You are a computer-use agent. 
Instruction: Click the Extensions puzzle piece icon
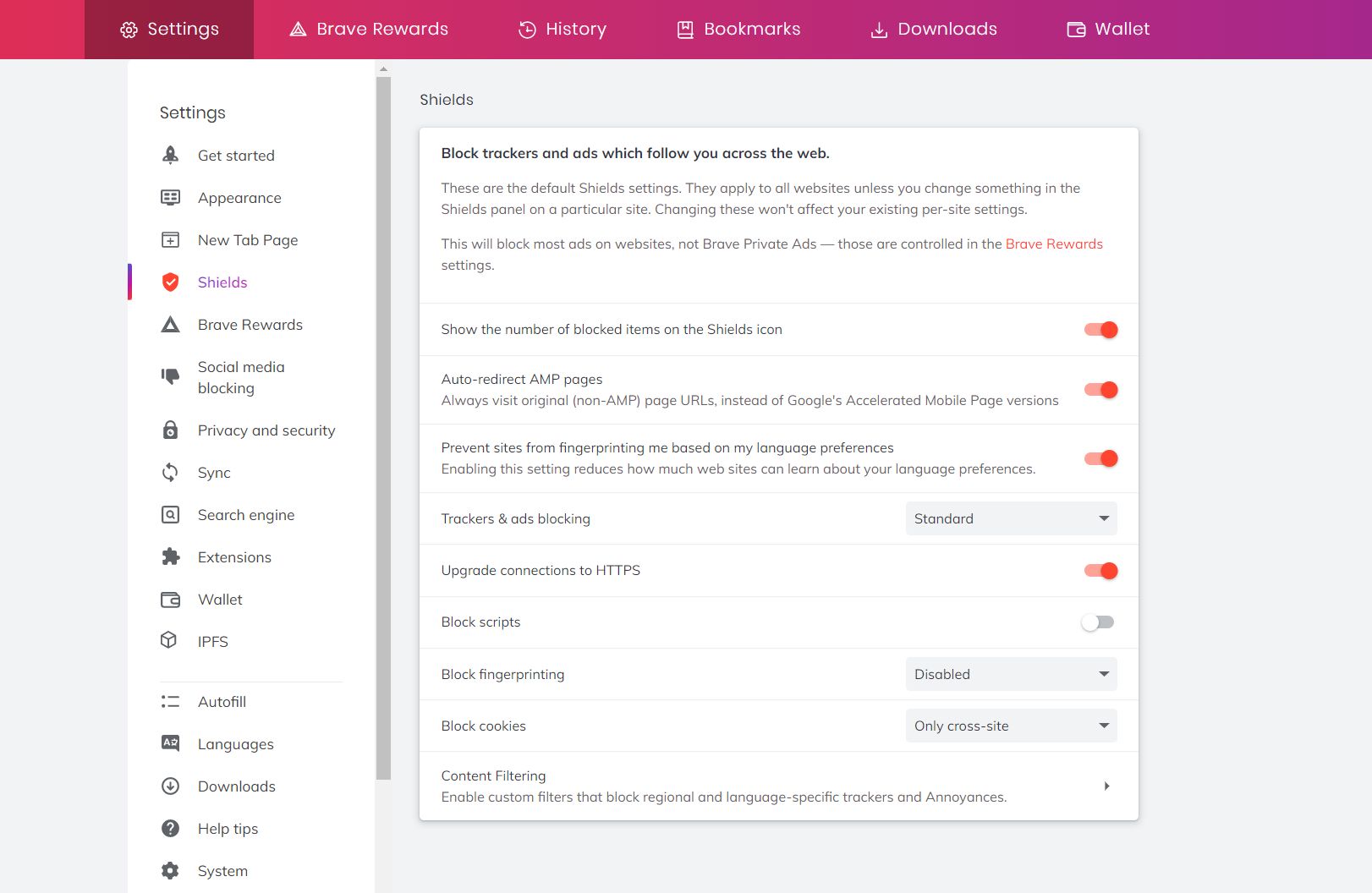pyautogui.click(x=170, y=556)
